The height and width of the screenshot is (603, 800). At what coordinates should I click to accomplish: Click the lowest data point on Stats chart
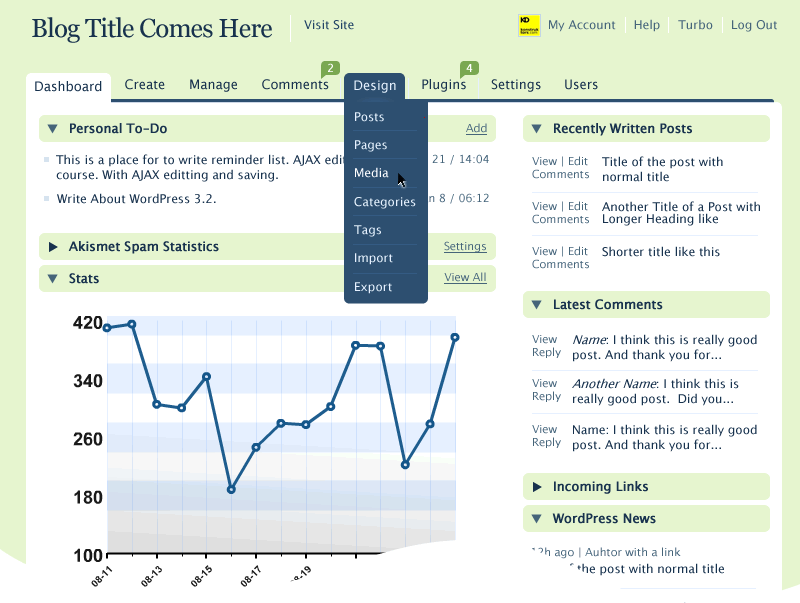point(231,490)
